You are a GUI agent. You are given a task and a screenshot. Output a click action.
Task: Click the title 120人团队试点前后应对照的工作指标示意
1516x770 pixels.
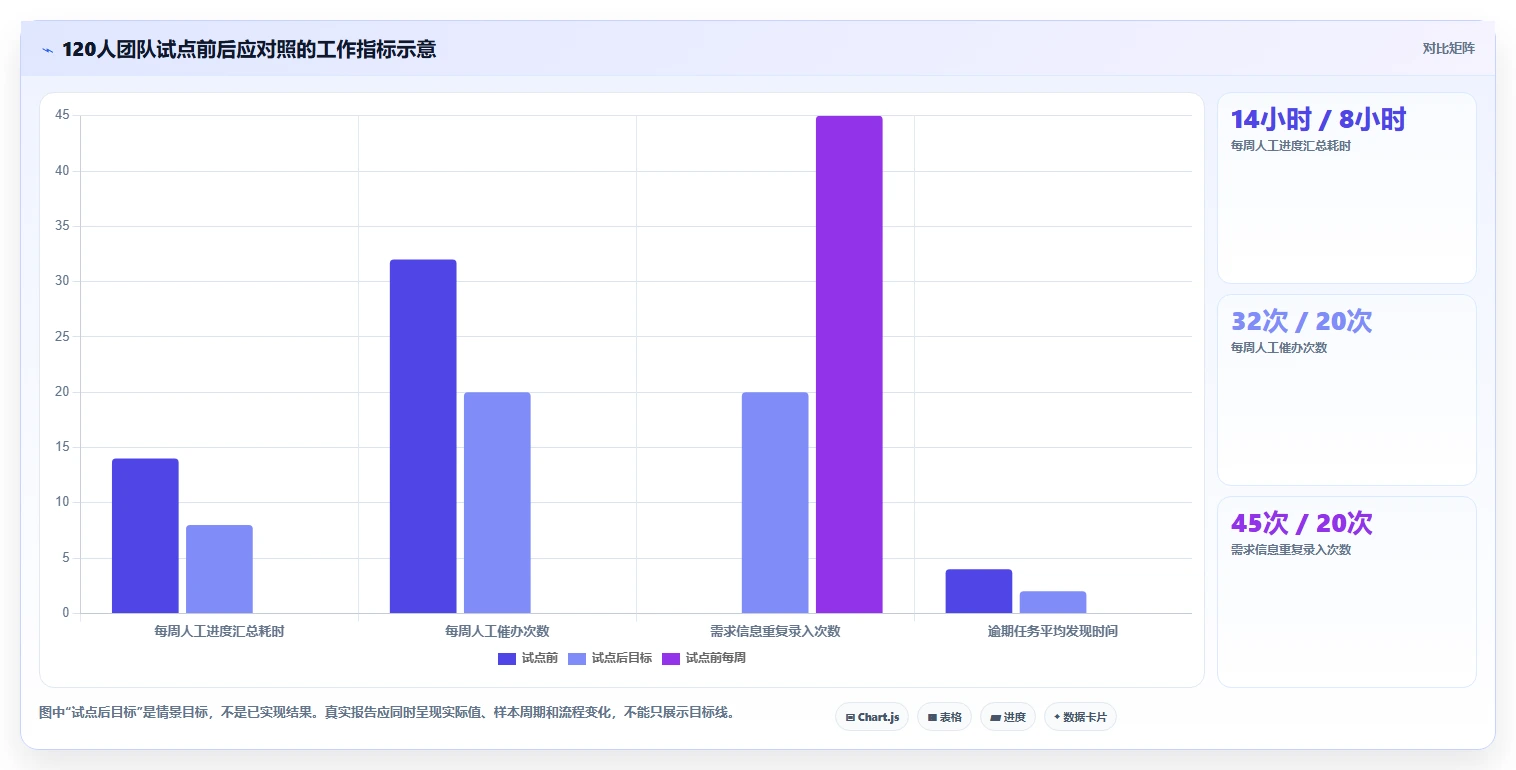[249, 50]
